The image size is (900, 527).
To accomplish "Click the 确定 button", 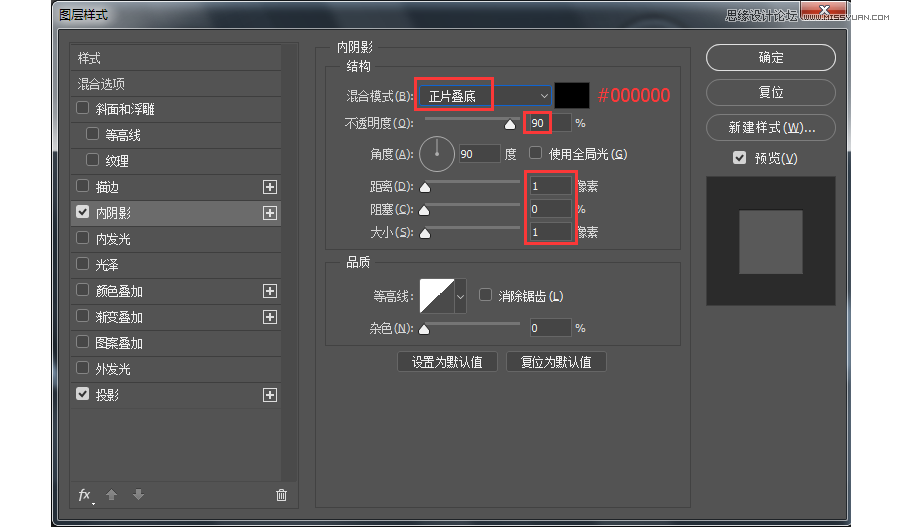I will (x=770, y=57).
